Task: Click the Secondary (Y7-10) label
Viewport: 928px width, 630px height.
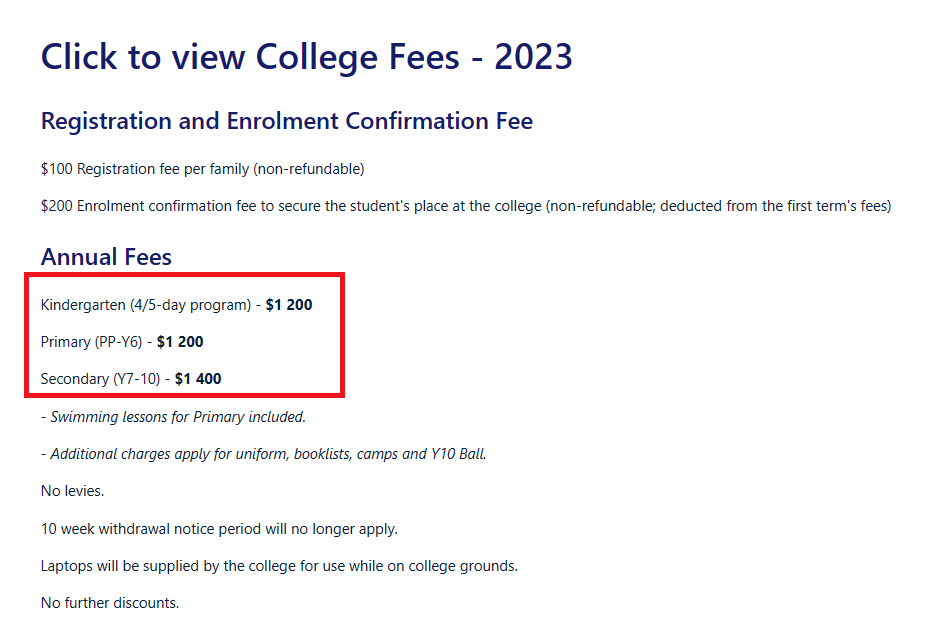Action: tap(100, 379)
